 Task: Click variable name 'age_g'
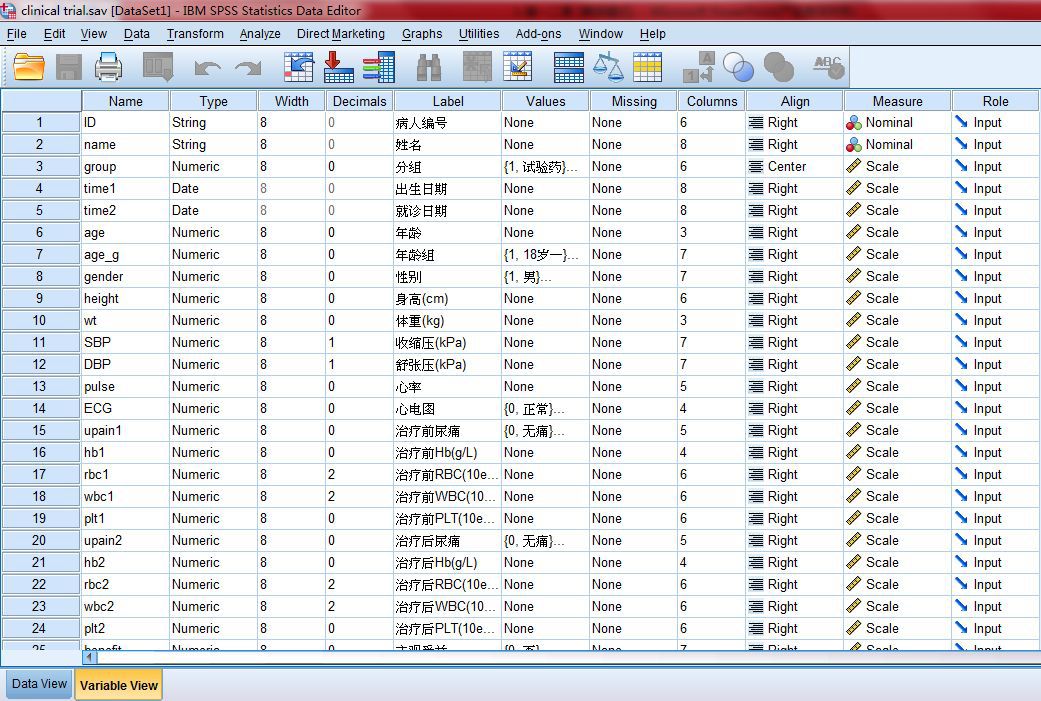[x=102, y=255]
